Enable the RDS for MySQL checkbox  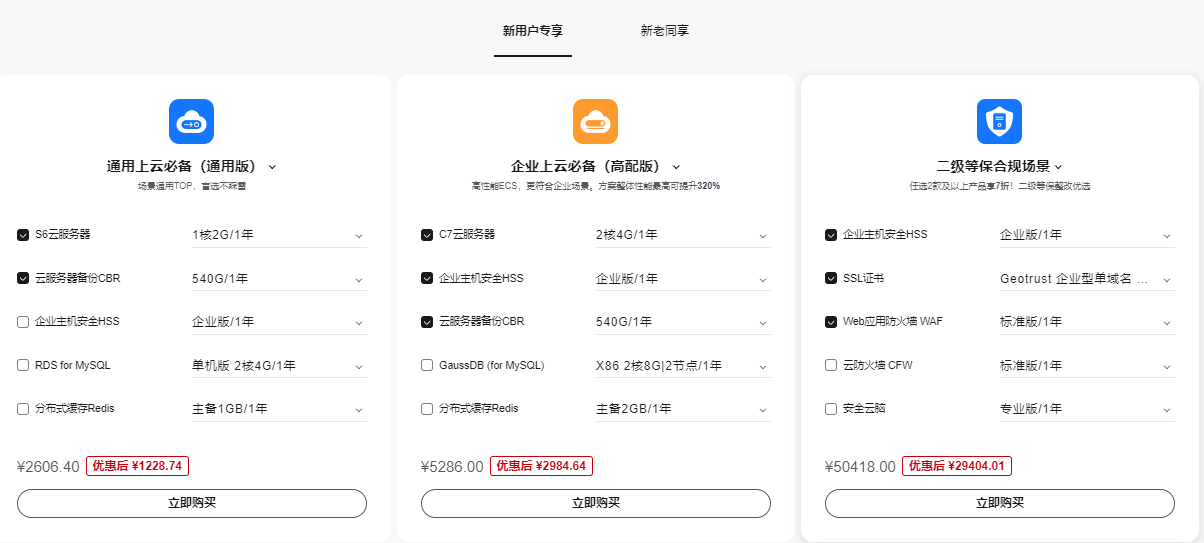pos(23,365)
